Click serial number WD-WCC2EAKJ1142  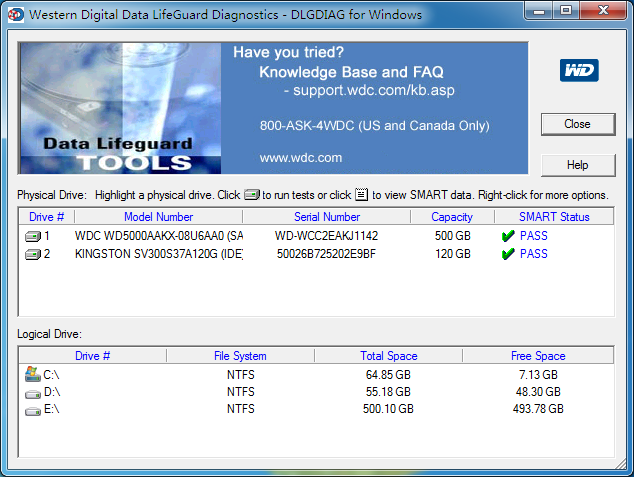coord(326,236)
